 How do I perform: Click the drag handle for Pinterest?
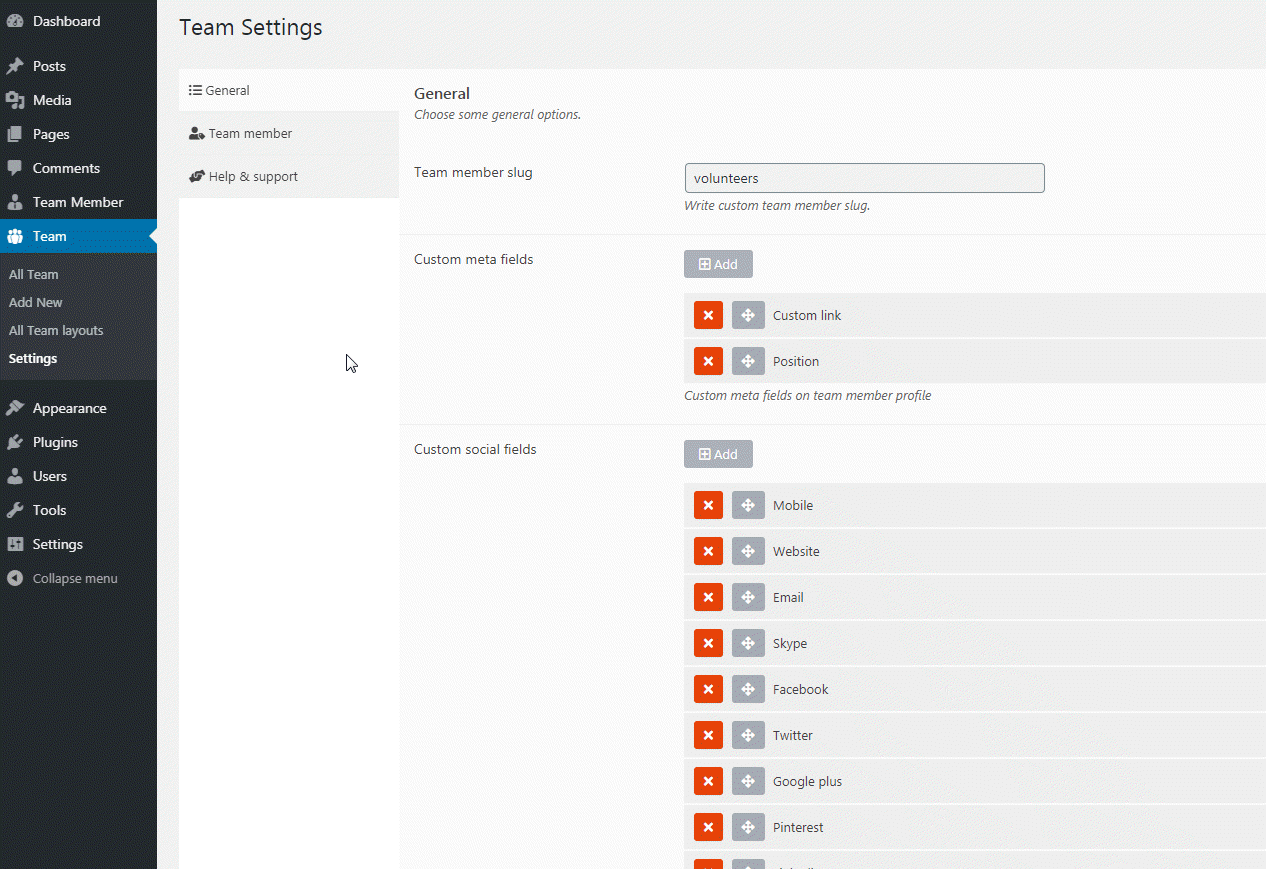click(x=748, y=827)
